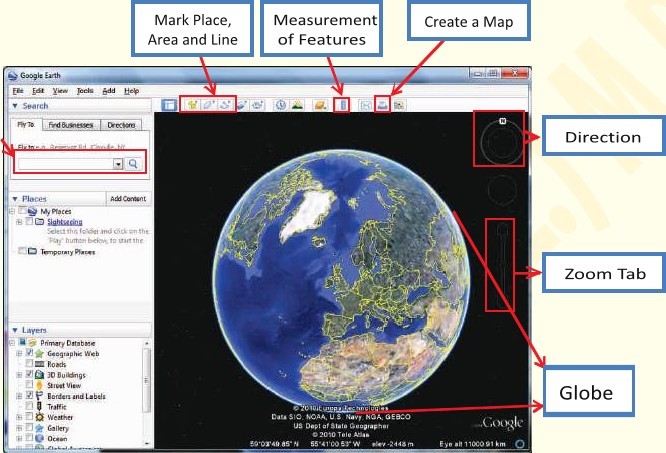
Task: Click the Print toolbar icon
Action: pyautogui.click(x=382, y=104)
